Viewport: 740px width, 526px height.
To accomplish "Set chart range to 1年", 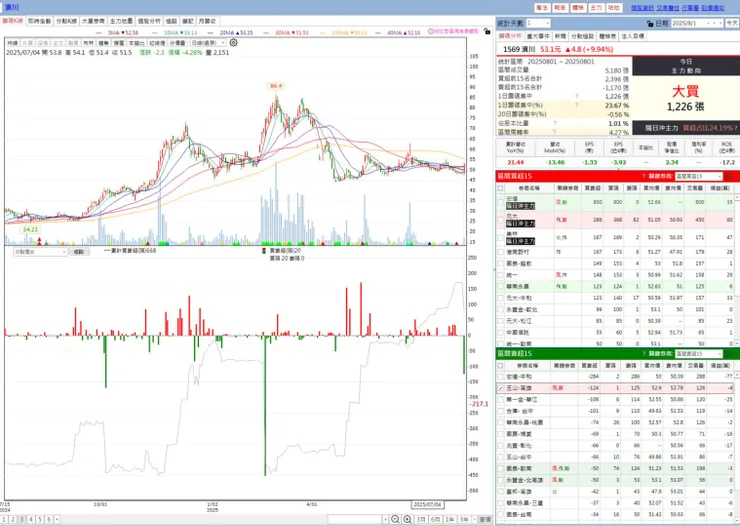I will point(449,519).
